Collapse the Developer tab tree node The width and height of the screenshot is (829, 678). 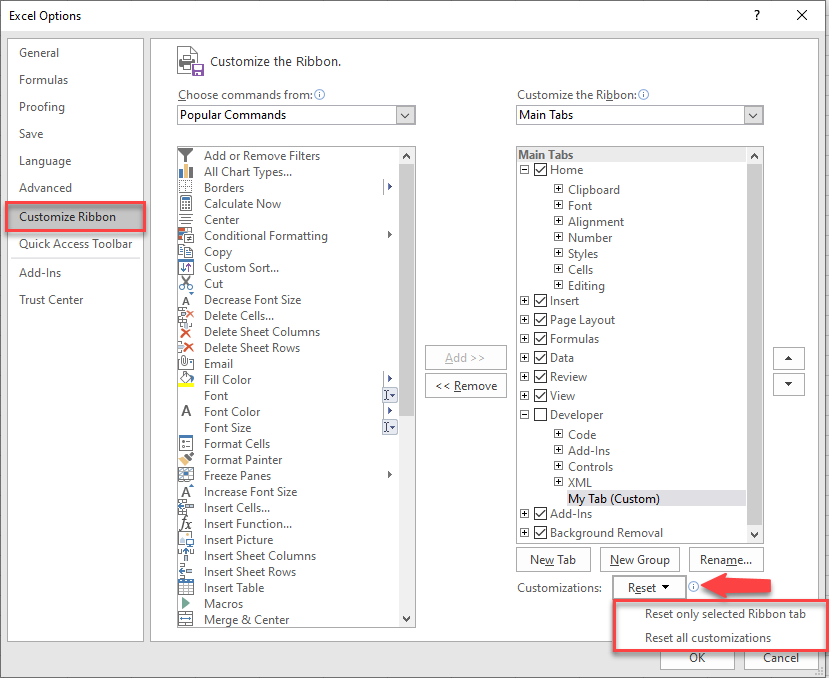coord(524,415)
